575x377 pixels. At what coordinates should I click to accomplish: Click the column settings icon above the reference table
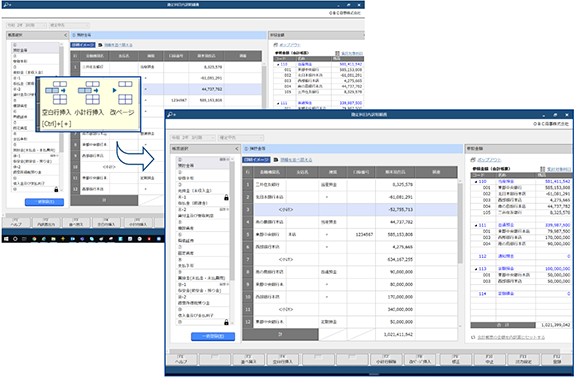tap(543, 169)
